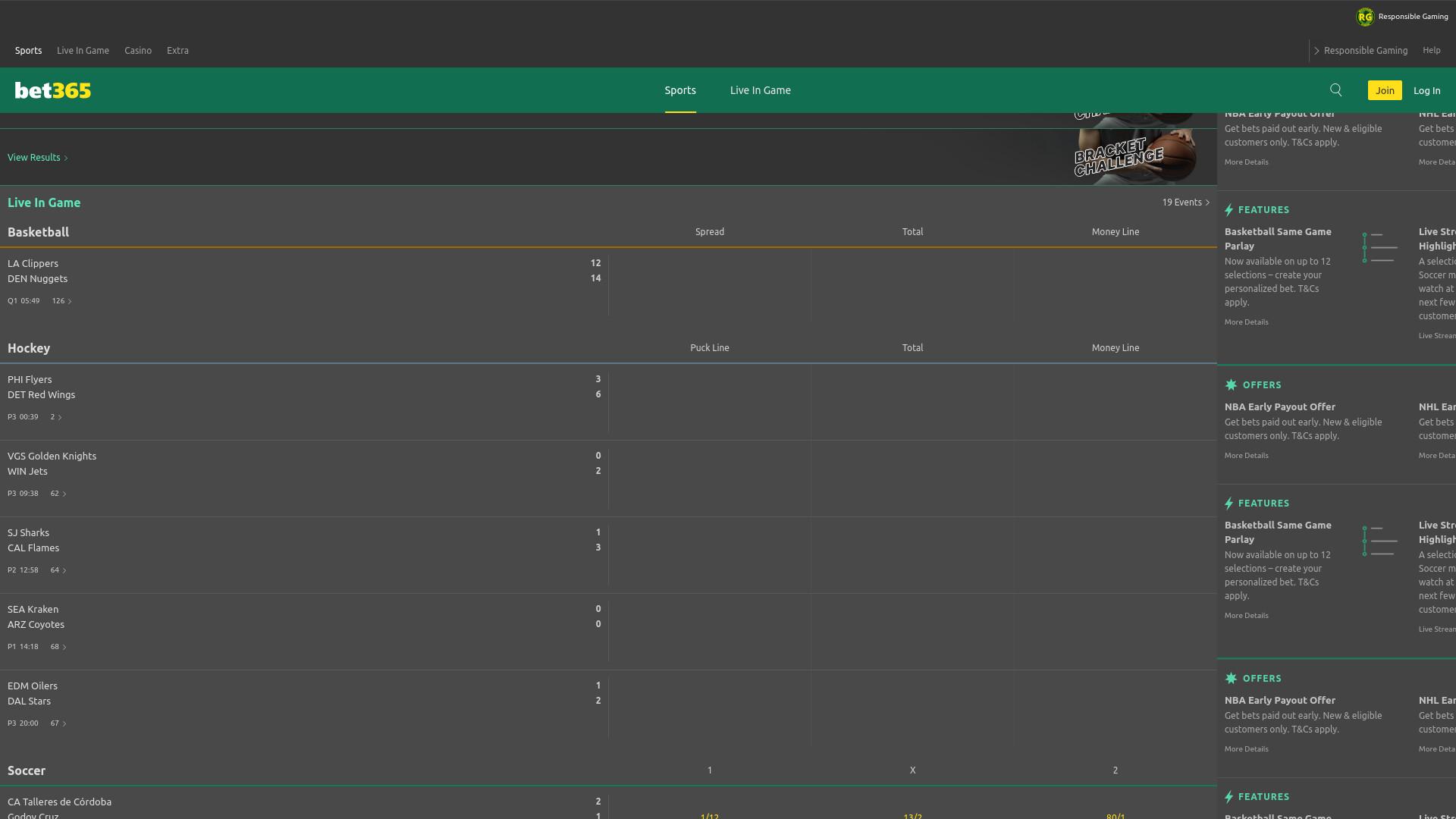This screenshot has height=819, width=1456.
Task: Open More Details in the first Basketball Same Game Parlay card
Action: click(1246, 322)
